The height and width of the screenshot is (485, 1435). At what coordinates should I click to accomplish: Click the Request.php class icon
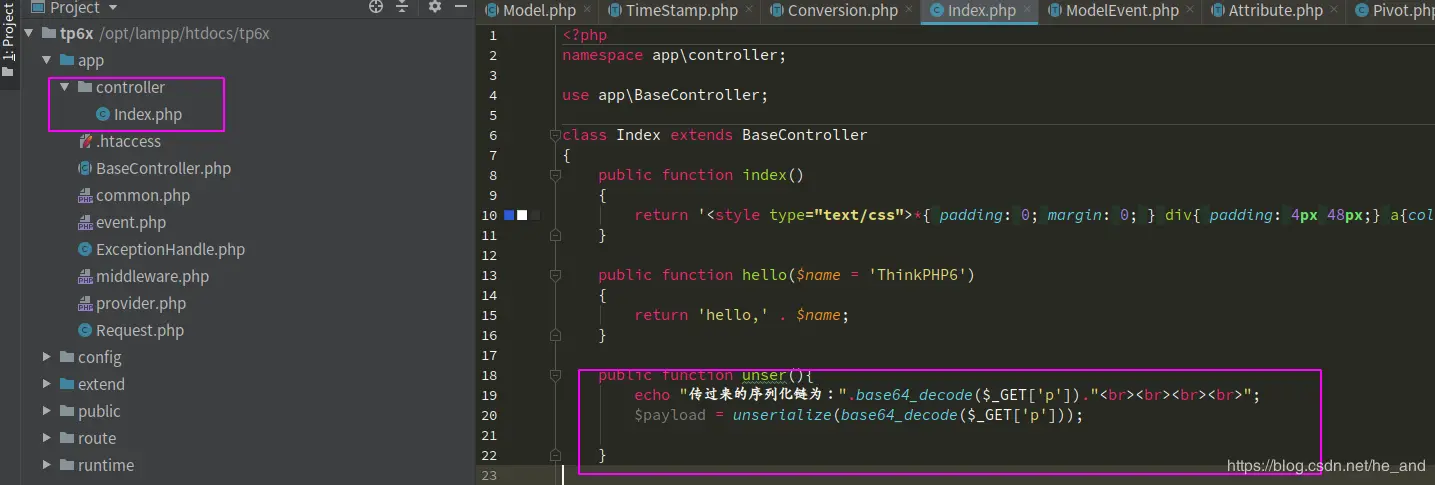tap(86, 331)
